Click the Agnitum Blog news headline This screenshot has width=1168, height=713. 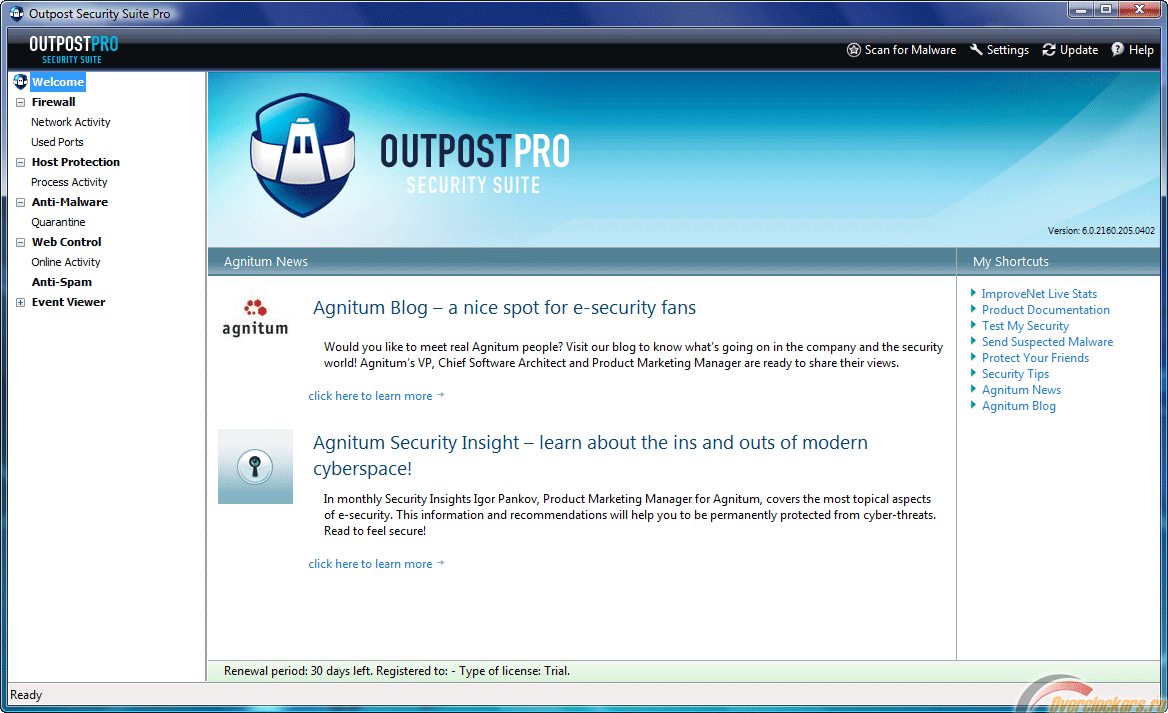pos(504,308)
